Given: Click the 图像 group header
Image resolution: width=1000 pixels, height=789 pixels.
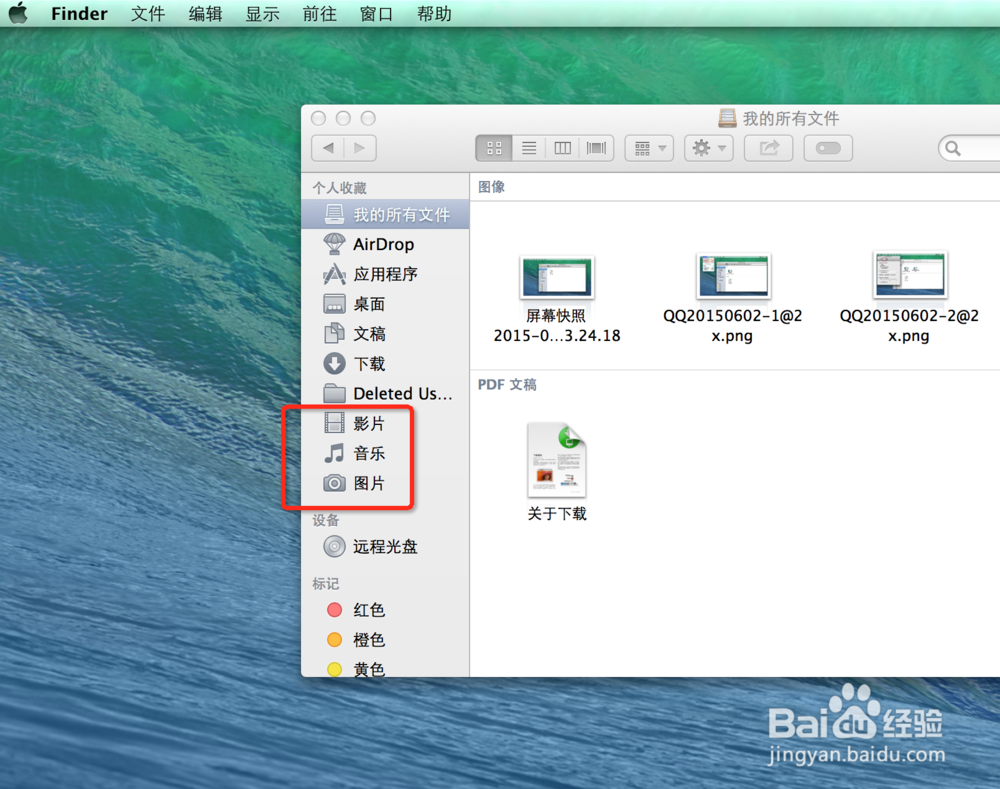Looking at the screenshot, I should [491, 187].
